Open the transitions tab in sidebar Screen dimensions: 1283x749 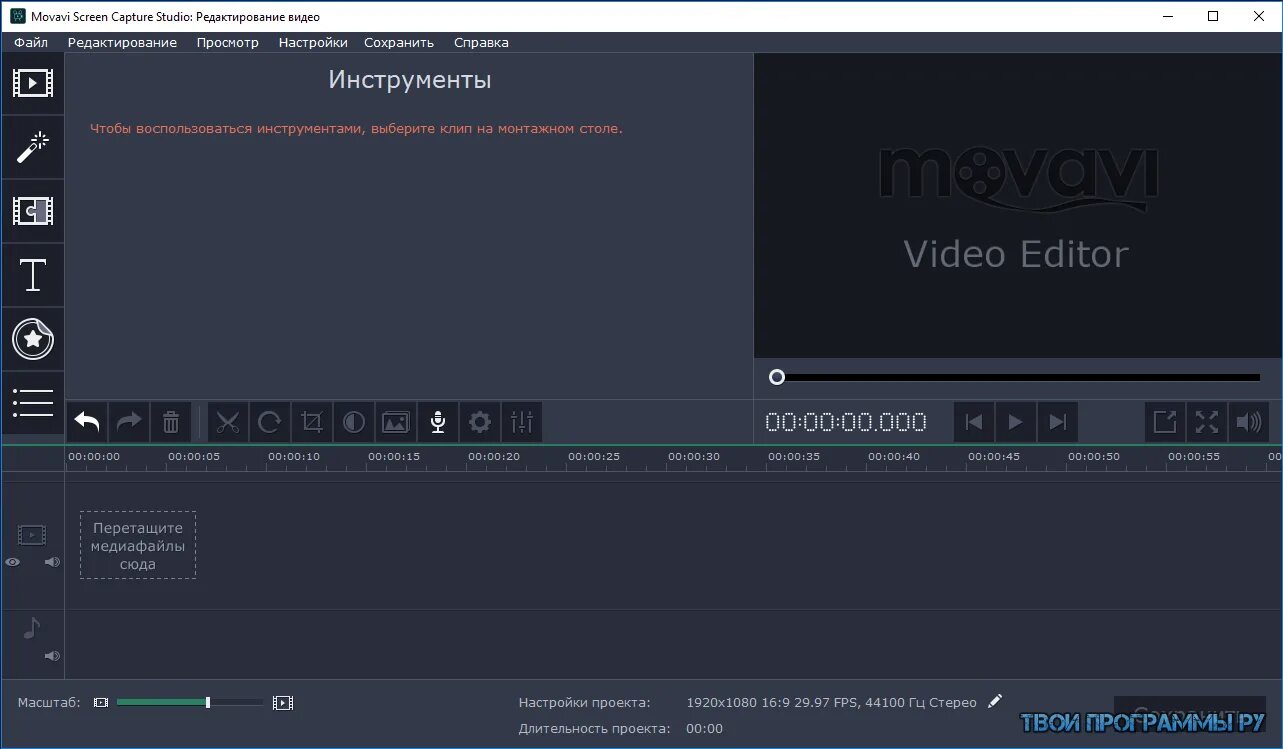[32, 211]
